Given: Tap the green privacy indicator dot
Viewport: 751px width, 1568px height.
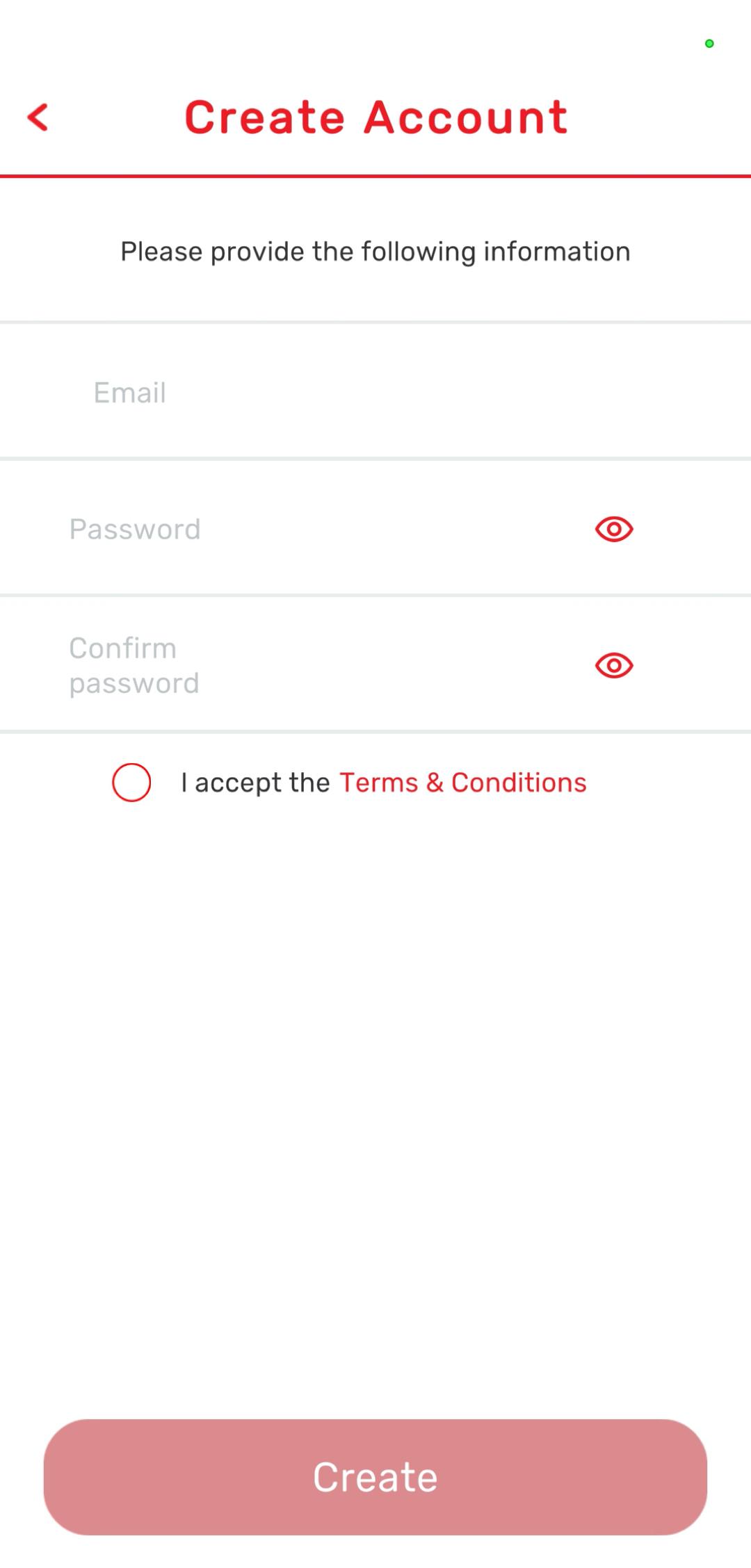Looking at the screenshot, I should [709, 44].
